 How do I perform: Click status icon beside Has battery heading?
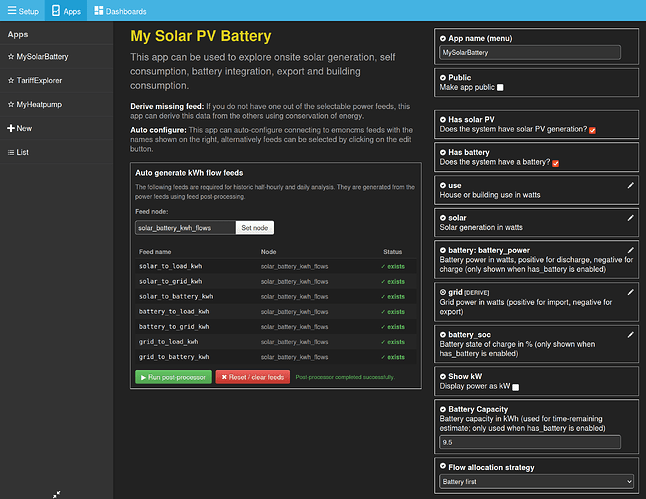coord(443,152)
